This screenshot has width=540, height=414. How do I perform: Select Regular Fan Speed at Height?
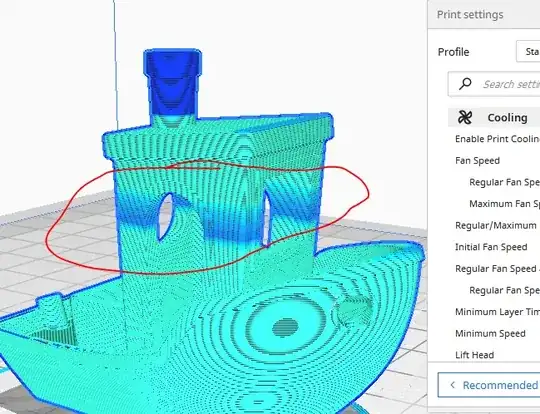click(x=497, y=268)
